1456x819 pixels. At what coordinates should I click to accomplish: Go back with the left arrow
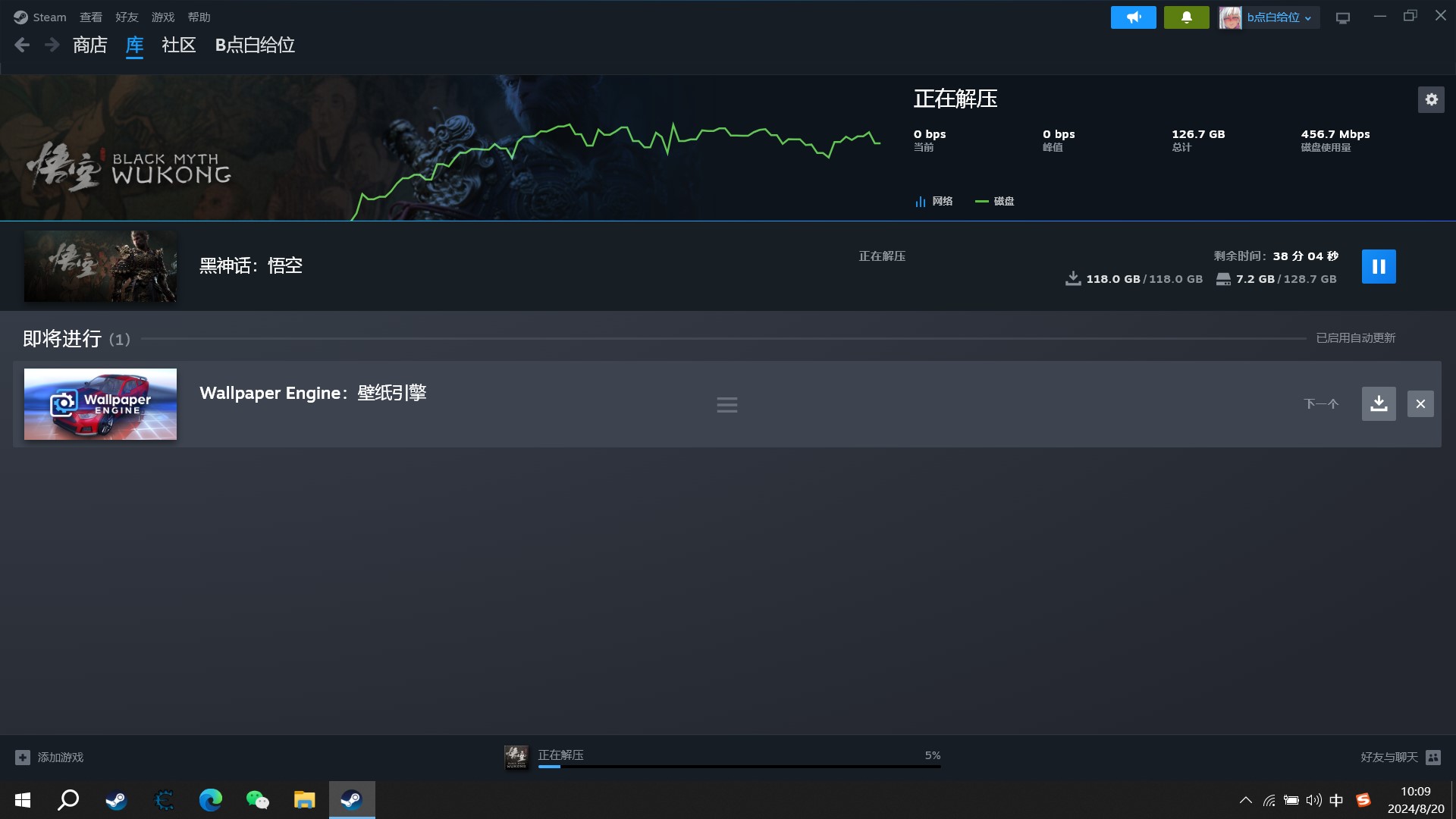22,45
